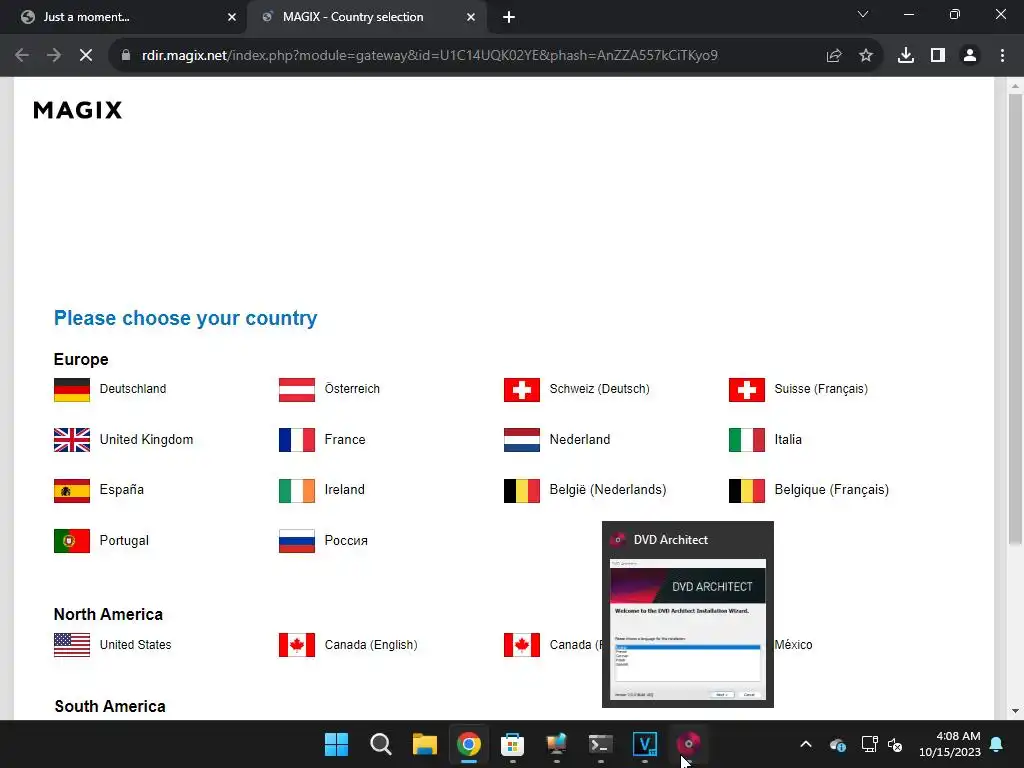Choose the United States flag icon
1024x768 pixels.
click(x=72, y=645)
